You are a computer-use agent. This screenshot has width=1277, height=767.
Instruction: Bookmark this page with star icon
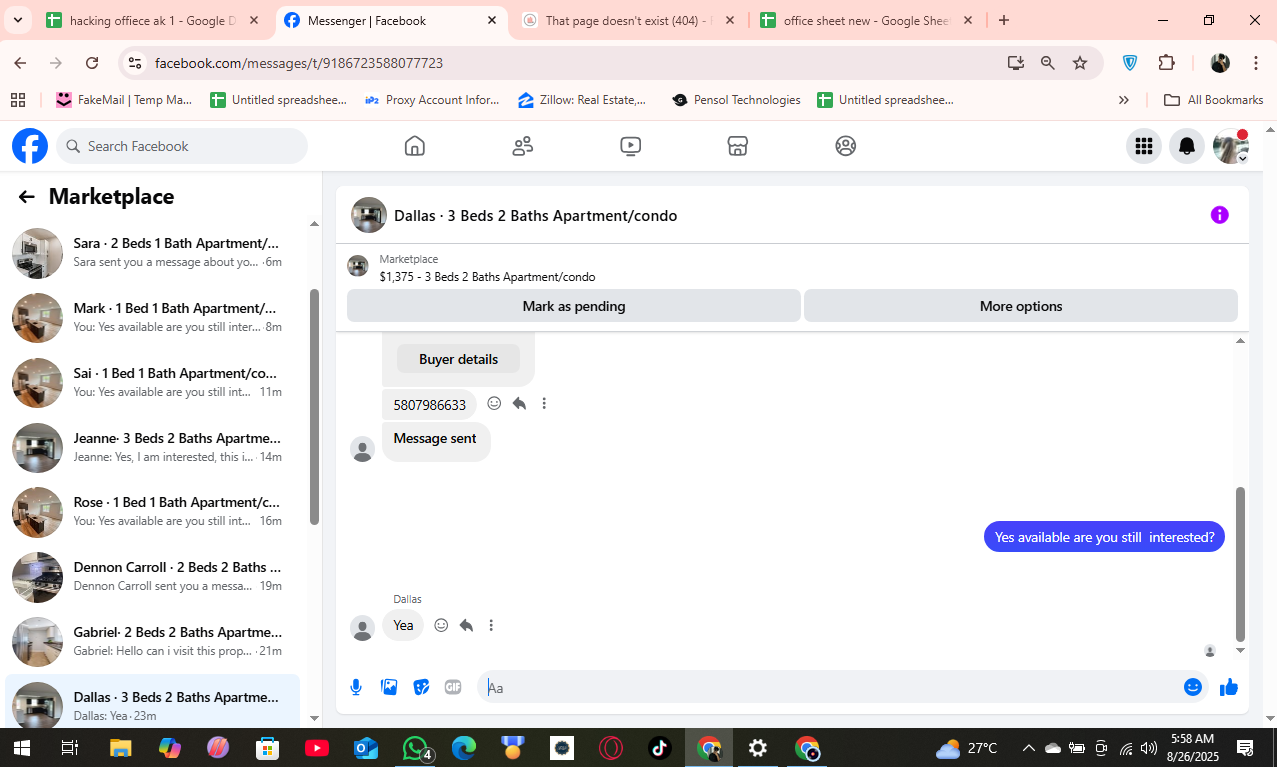click(1080, 63)
